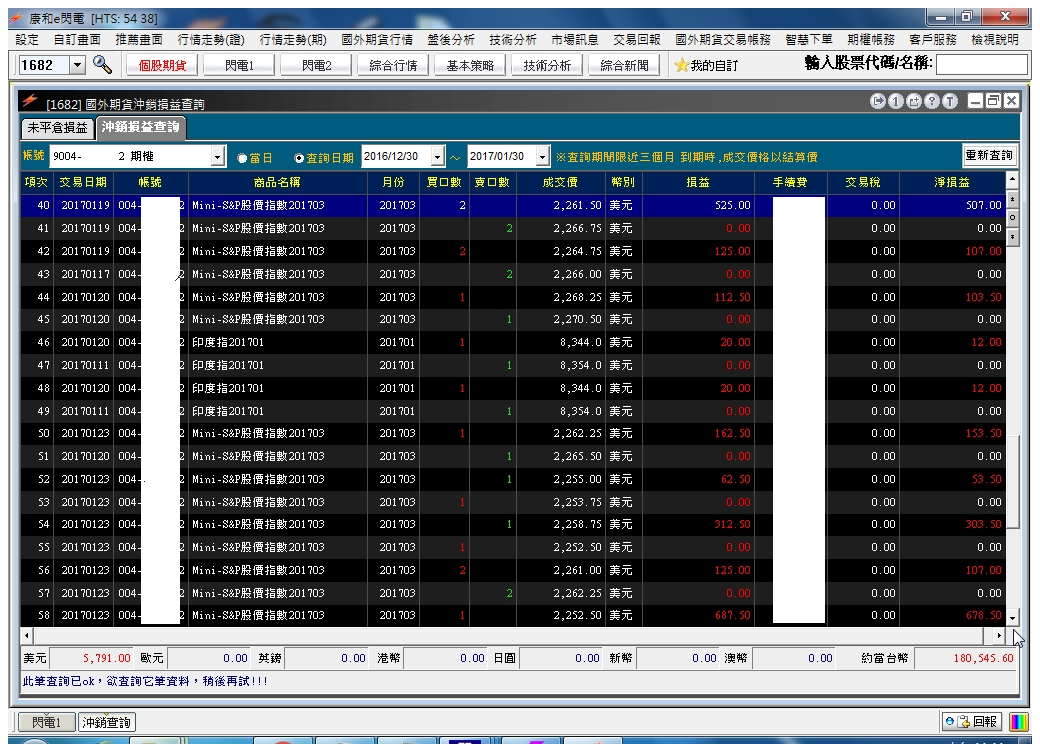The width and height of the screenshot is (1040, 744).
Task: Restore the inner 國外期貨沖銷損益查詢 panel
Action: pyautogui.click(x=993, y=101)
